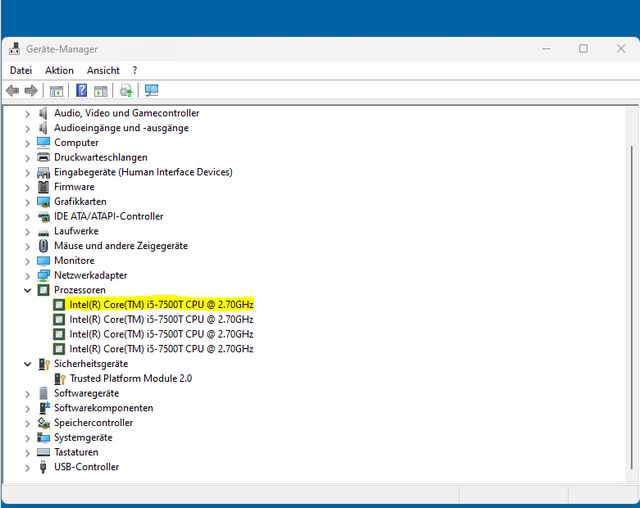Expand the Grafikkarten category

[x=27, y=202]
